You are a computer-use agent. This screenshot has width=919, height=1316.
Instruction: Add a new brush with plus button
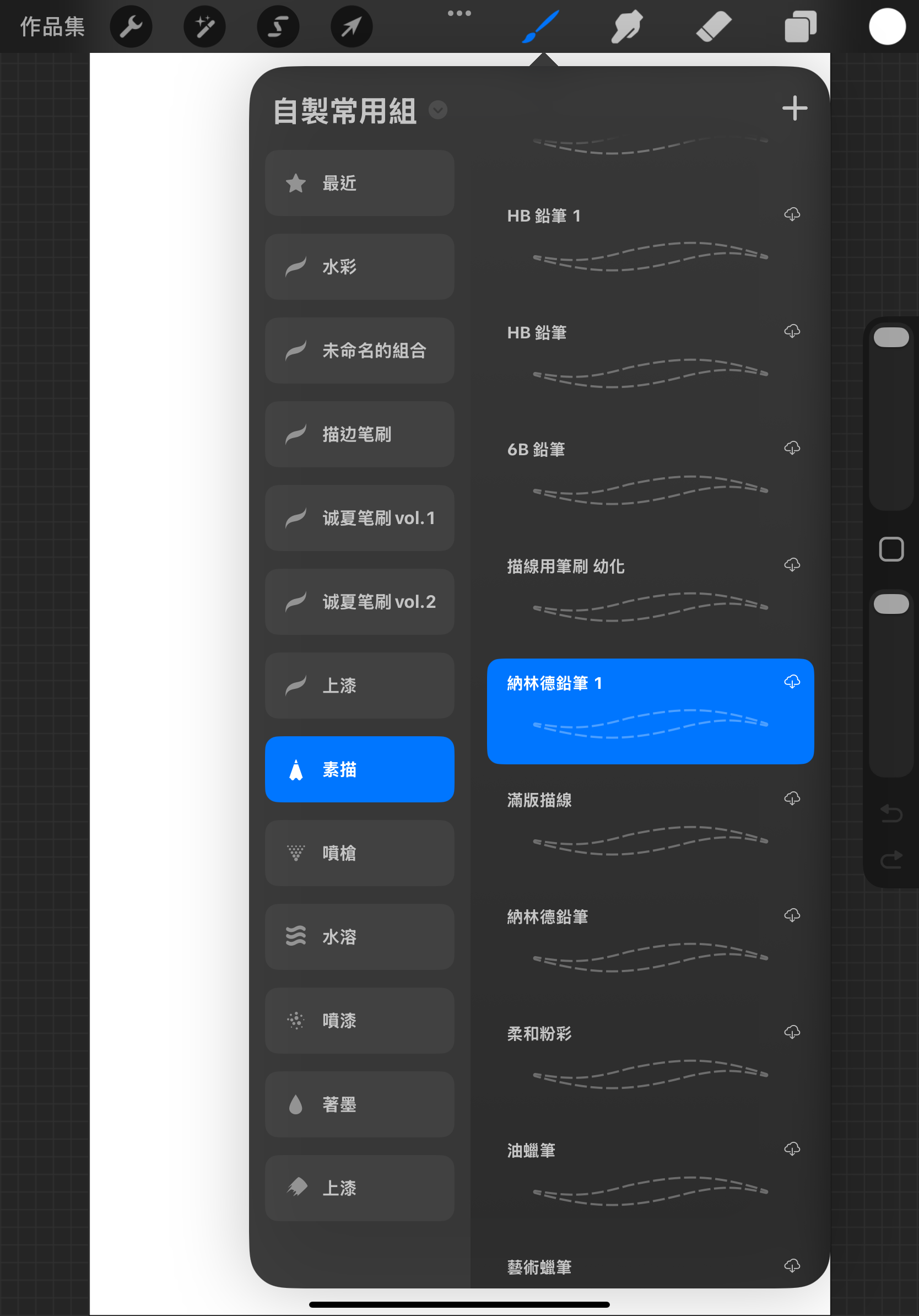point(794,109)
